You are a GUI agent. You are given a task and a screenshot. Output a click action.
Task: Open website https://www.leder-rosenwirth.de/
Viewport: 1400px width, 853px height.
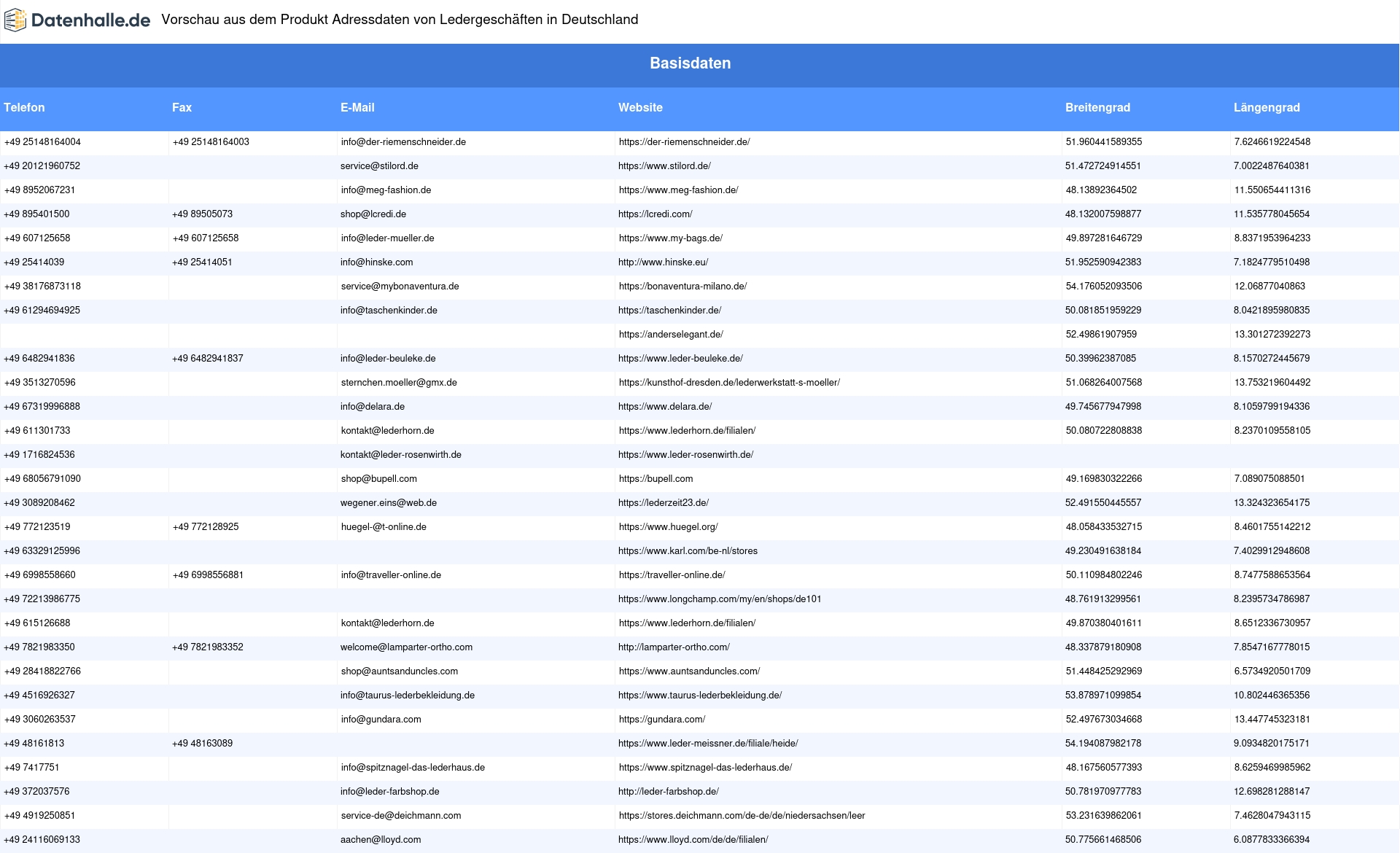pos(685,455)
